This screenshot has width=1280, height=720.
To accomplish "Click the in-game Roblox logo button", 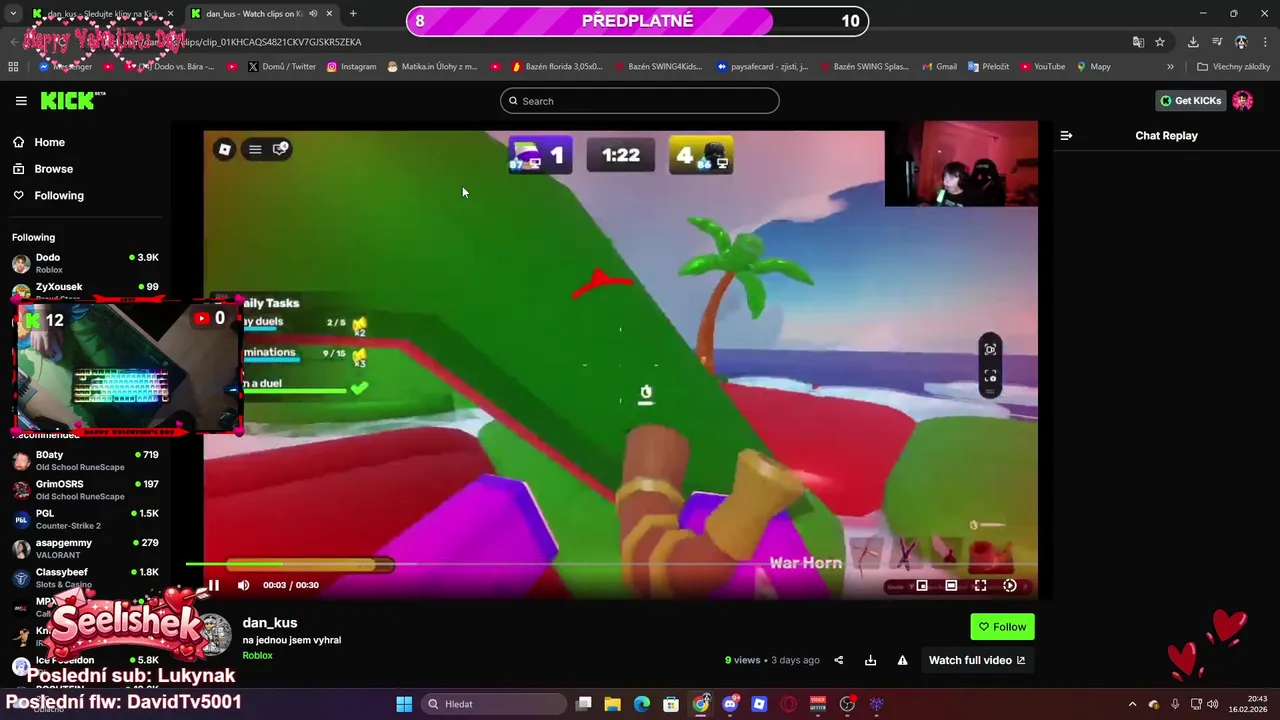I will (225, 149).
